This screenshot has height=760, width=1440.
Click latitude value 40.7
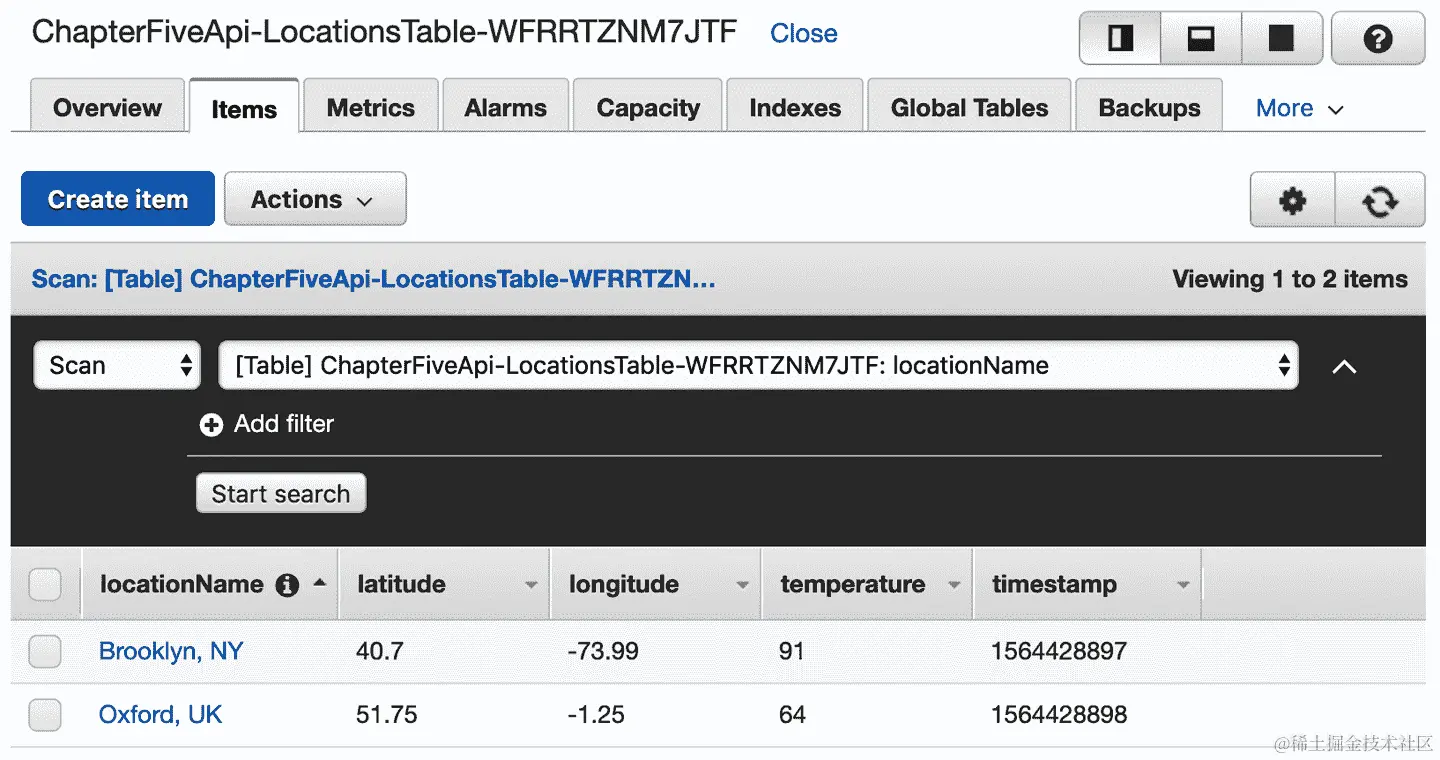coord(380,652)
